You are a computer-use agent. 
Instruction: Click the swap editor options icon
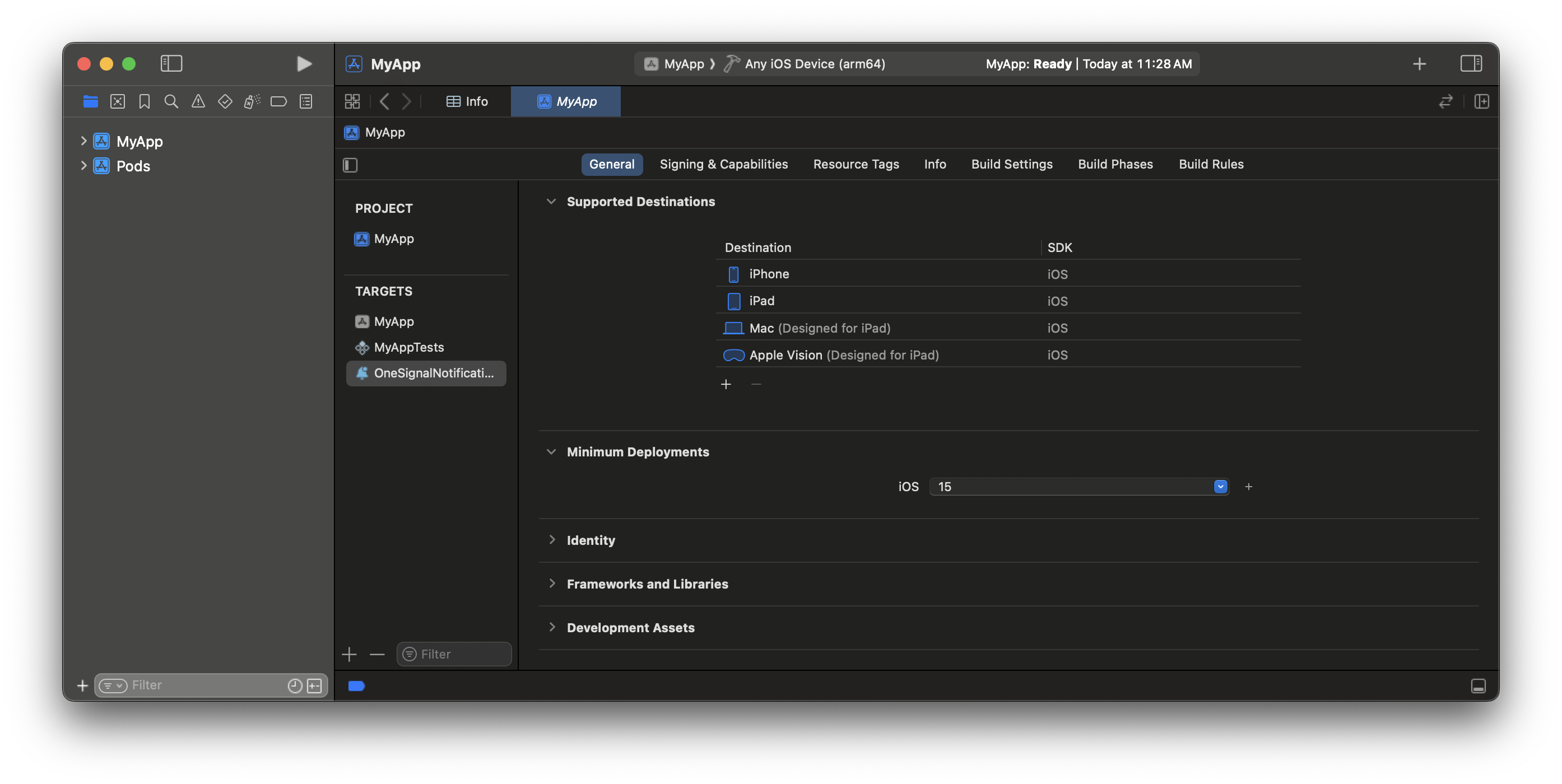[1445, 101]
